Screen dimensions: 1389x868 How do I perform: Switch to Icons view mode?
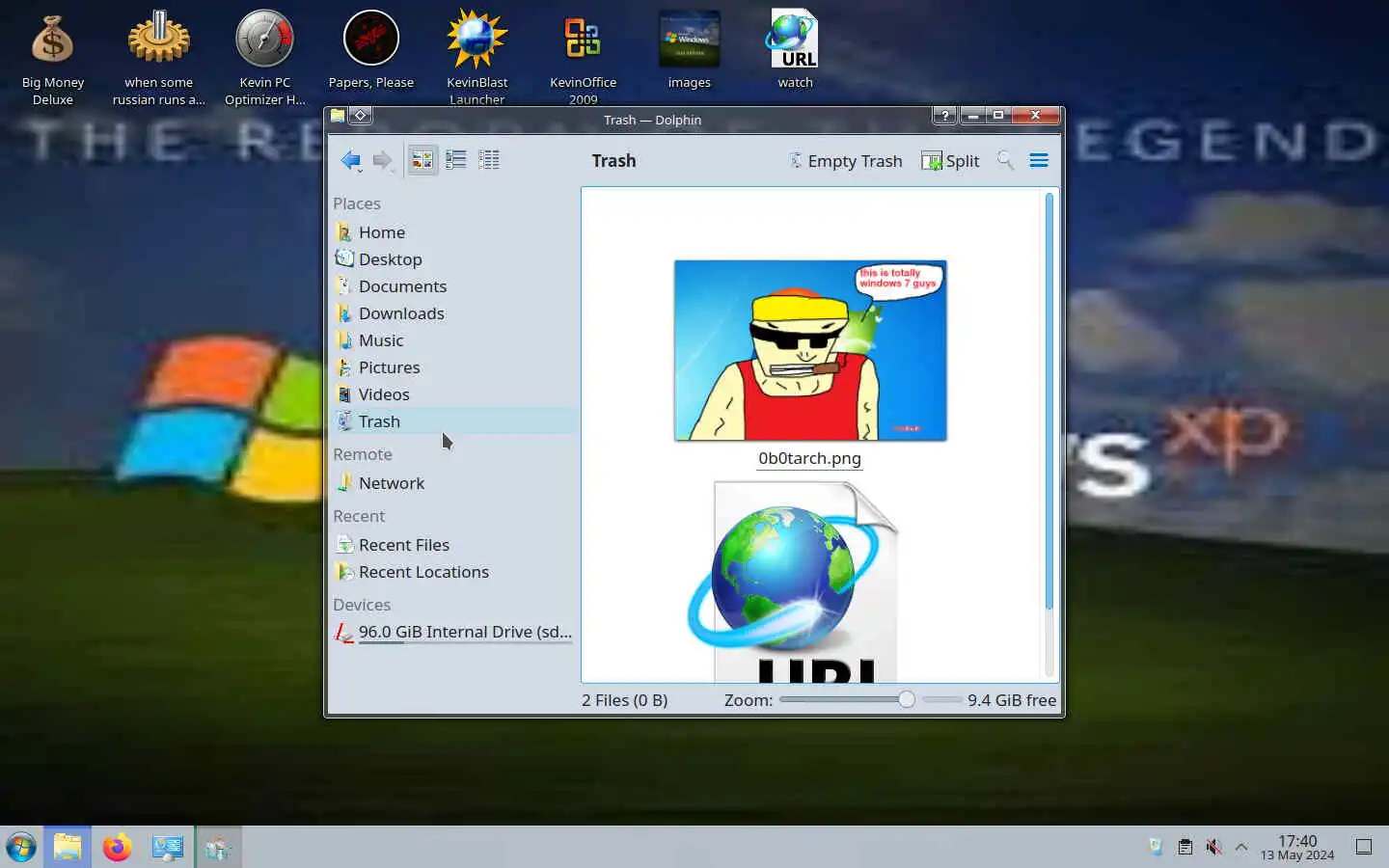tap(422, 160)
